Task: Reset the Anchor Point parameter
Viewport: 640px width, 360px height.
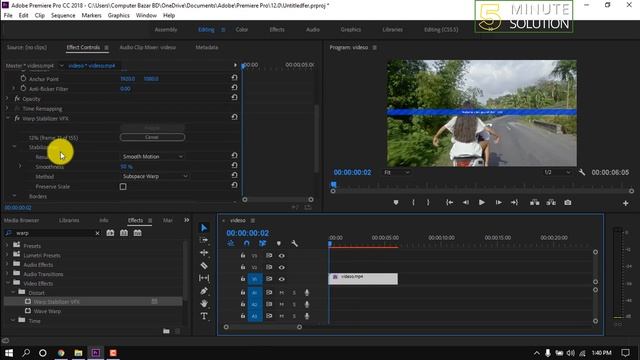Action: point(234,78)
